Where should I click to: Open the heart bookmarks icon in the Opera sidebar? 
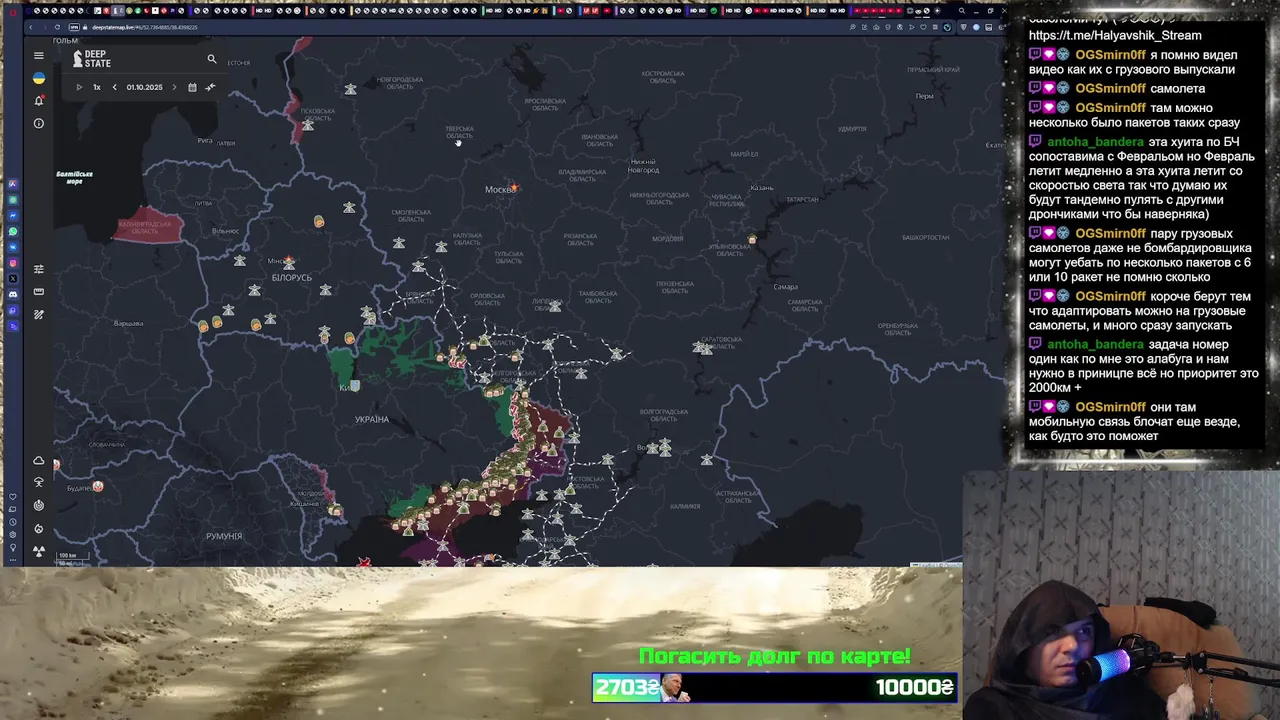tap(13, 497)
